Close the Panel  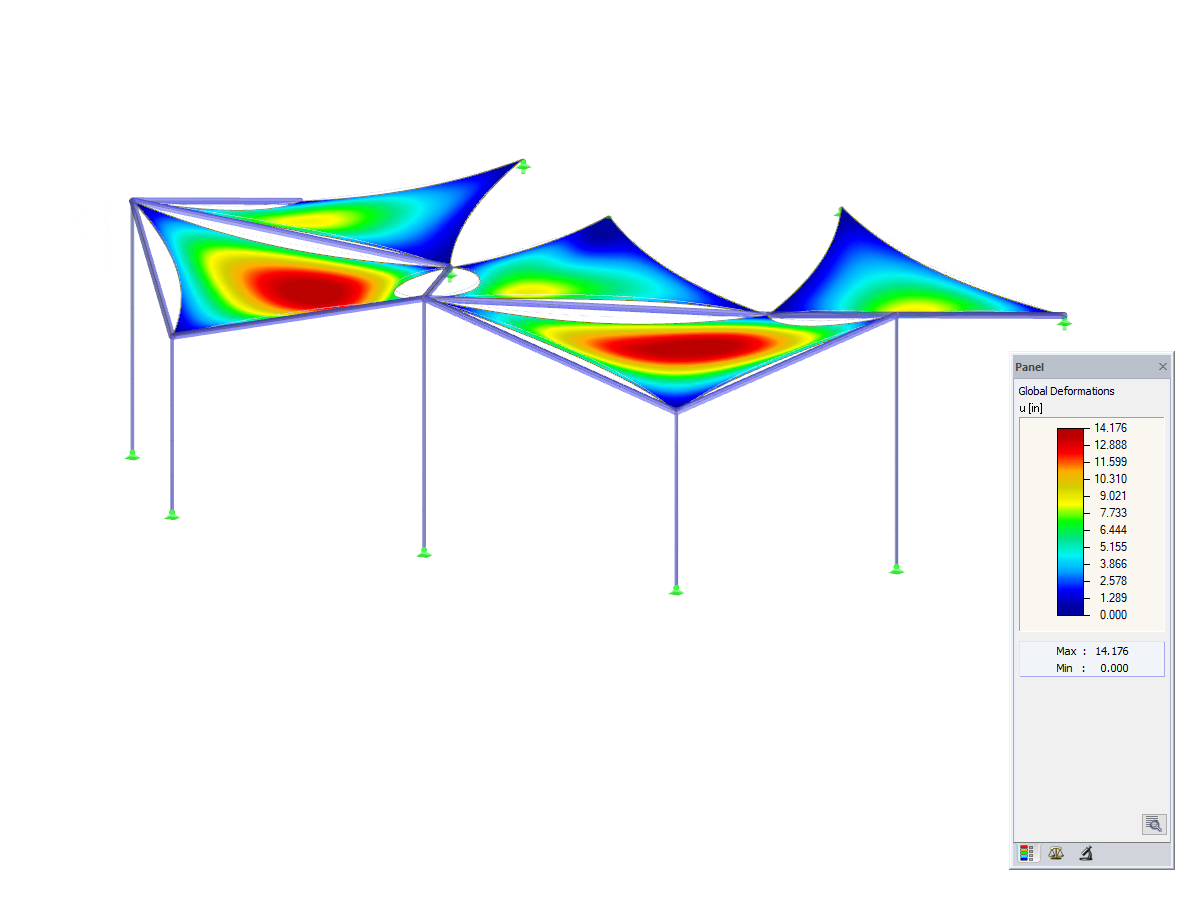1162,367
